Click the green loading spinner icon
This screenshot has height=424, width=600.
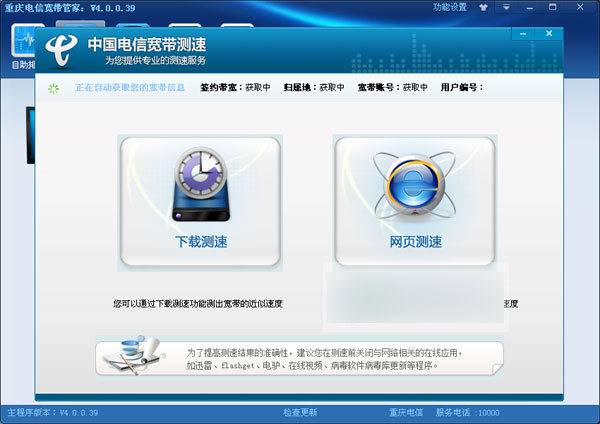pyautogui.click(x=54, y=88)
